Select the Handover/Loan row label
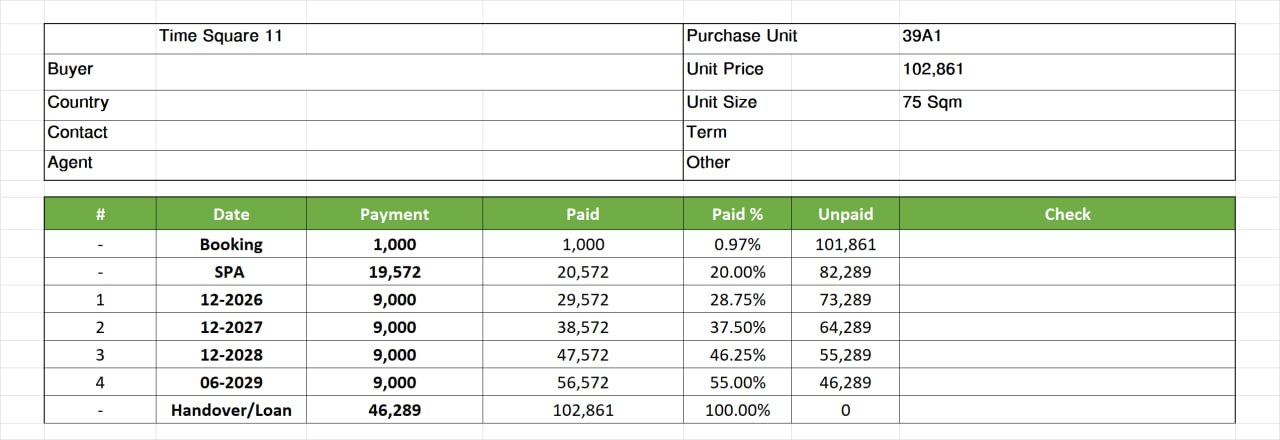Viewport: 1280px width, 440px height. (231, 410)
